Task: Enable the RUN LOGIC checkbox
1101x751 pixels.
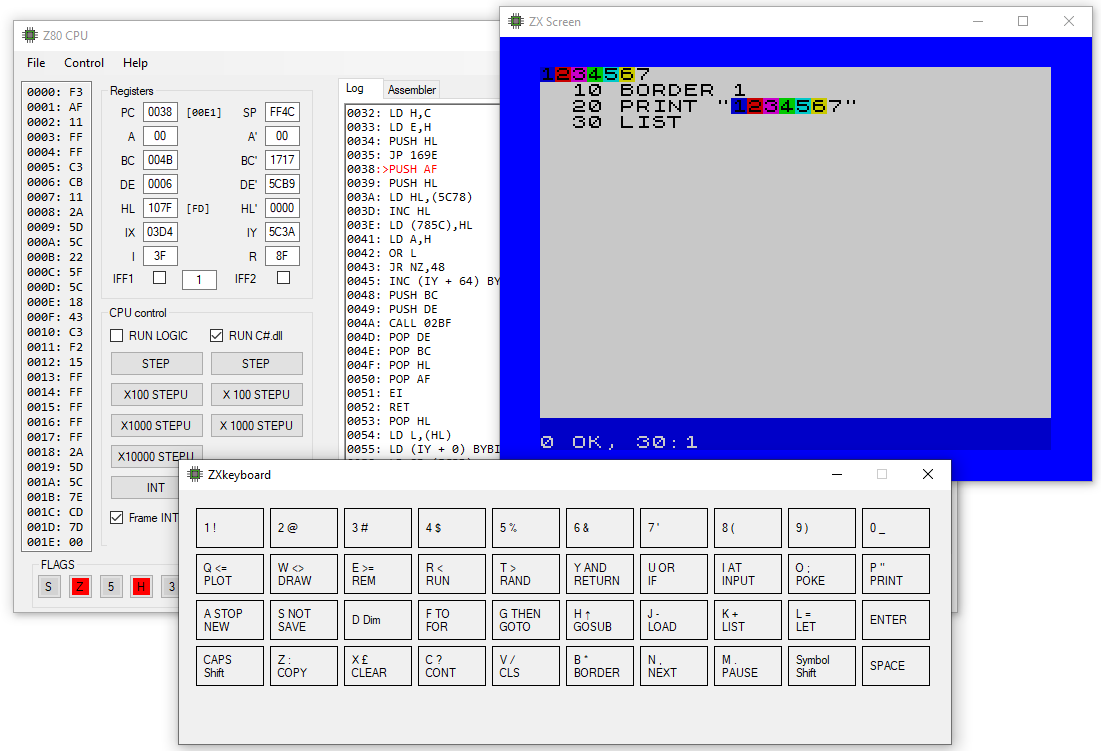Action: click(x=117, y=335)
